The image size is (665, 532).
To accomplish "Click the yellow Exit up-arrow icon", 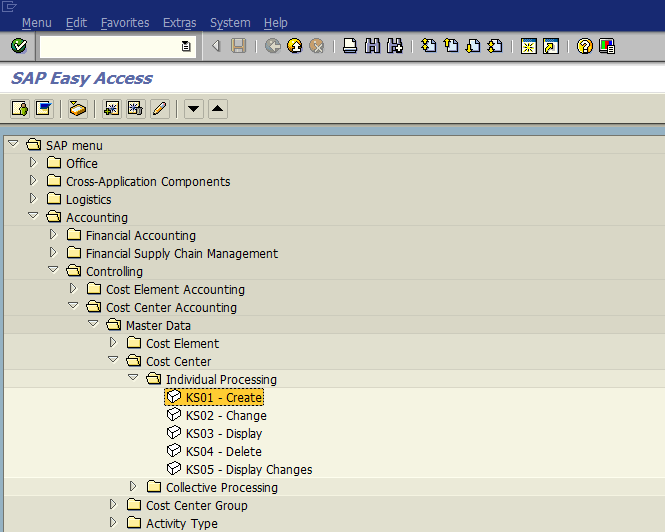I will [295, 46].
